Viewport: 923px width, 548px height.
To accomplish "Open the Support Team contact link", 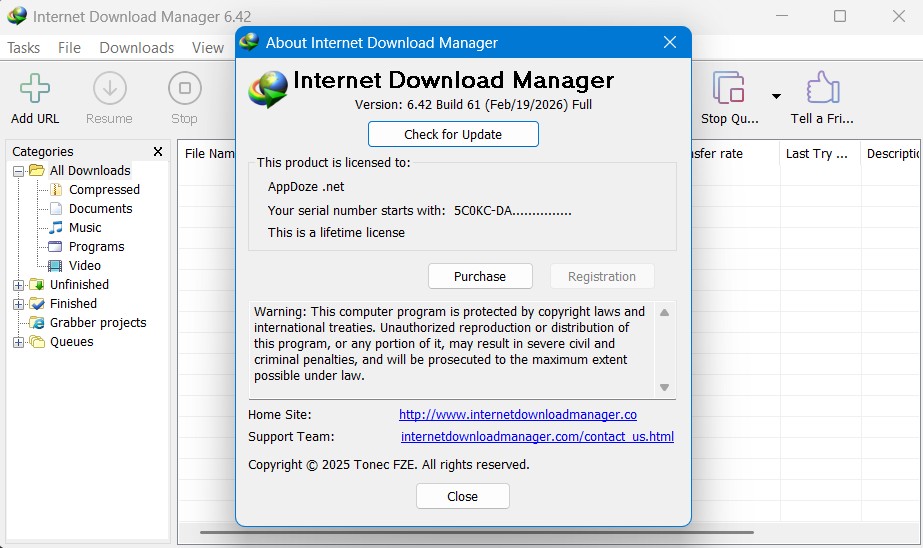I will coord(537,437).
